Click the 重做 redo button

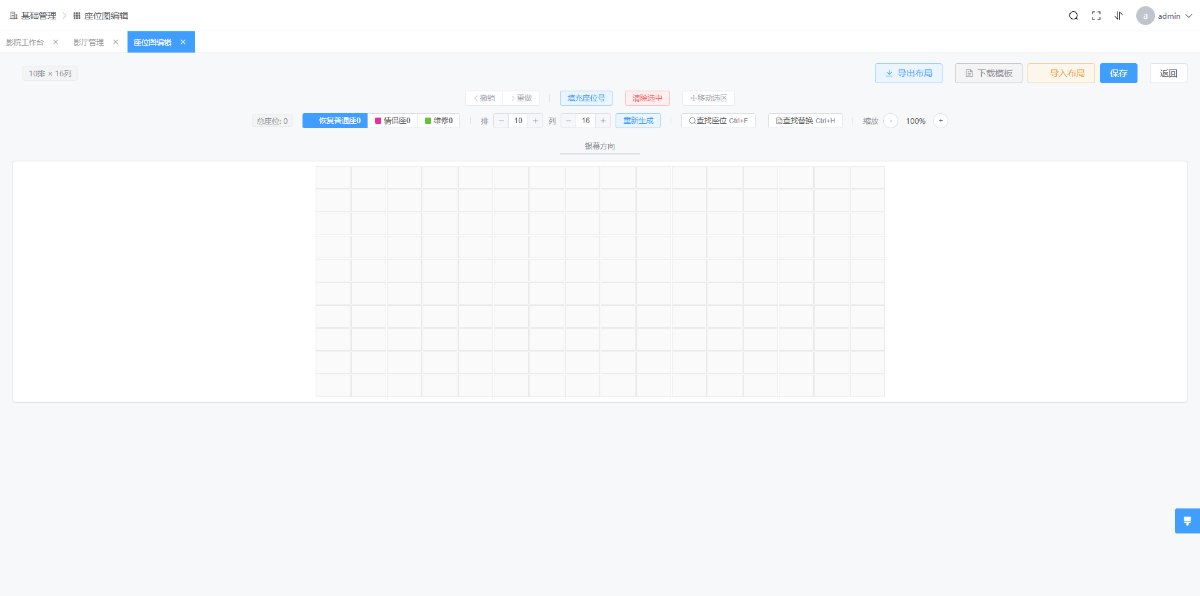coord(522,98)
